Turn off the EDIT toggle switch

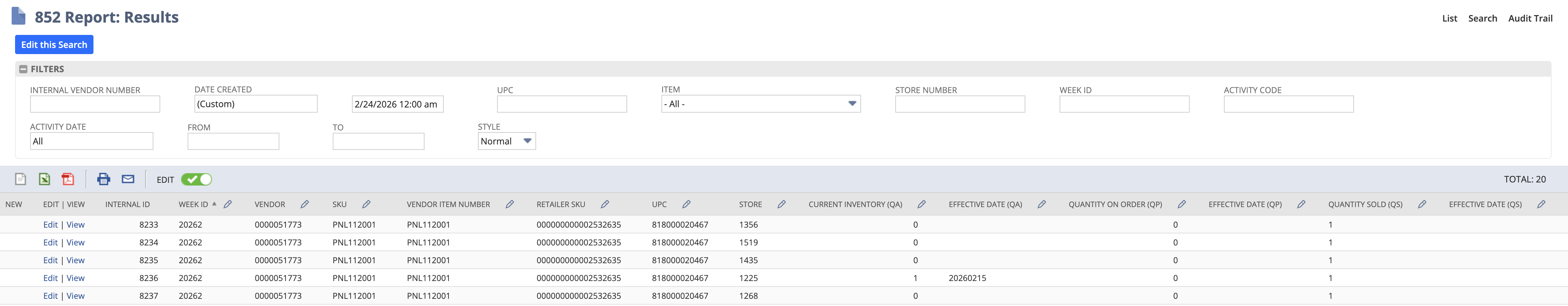(196, 179)
